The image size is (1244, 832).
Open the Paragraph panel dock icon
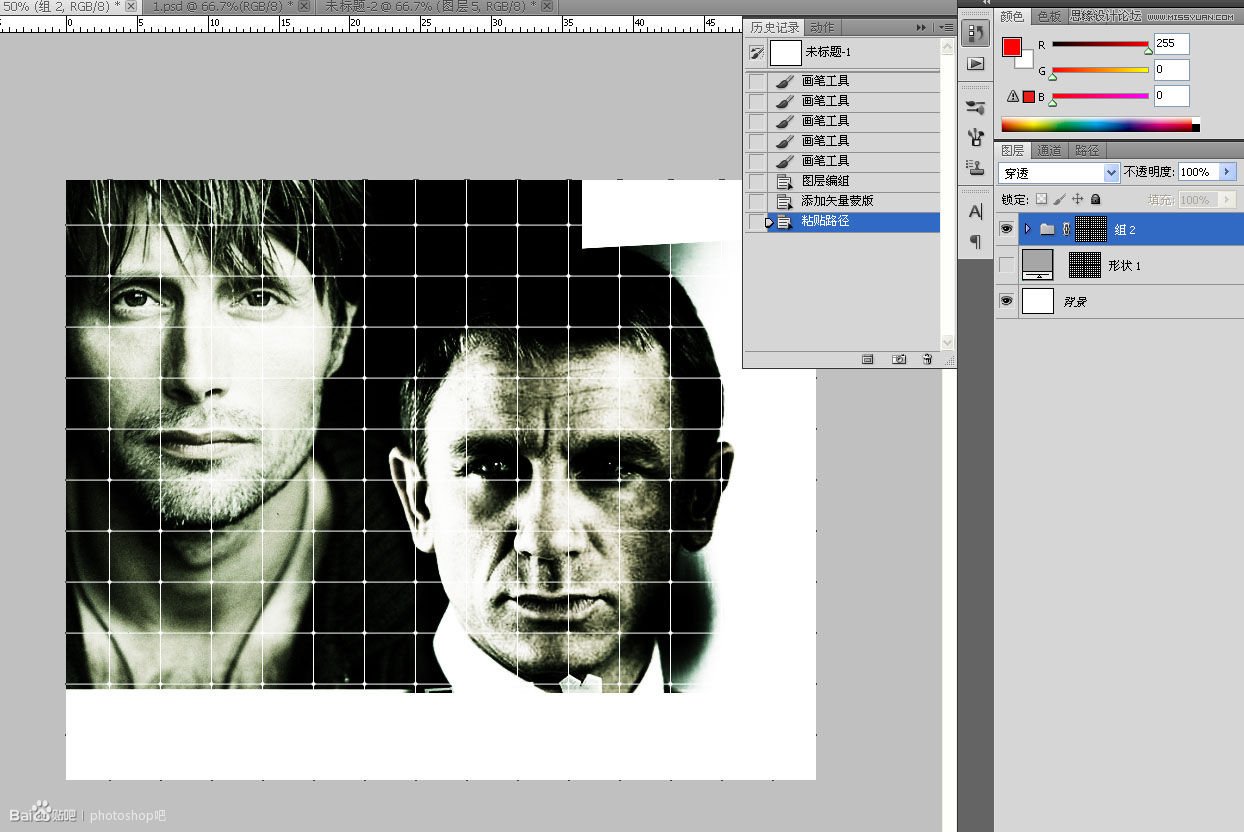[975, 242]
